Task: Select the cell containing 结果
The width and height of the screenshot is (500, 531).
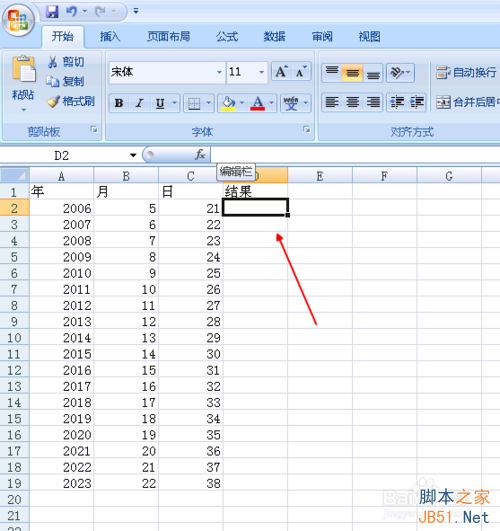Action: coord(255,192)
